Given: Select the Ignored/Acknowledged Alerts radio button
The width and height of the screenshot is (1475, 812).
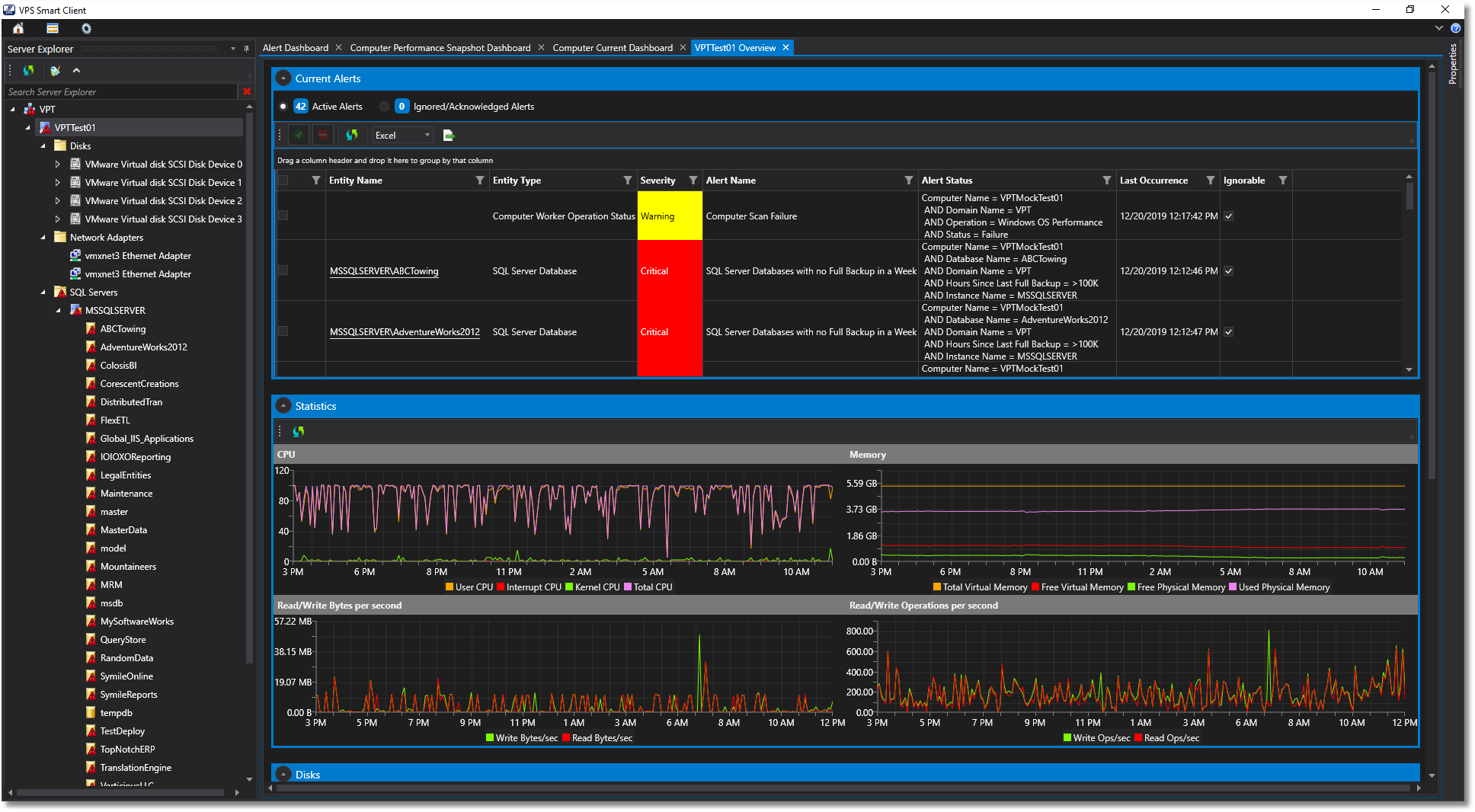Looking at the screenshot, I should (384, 107).
